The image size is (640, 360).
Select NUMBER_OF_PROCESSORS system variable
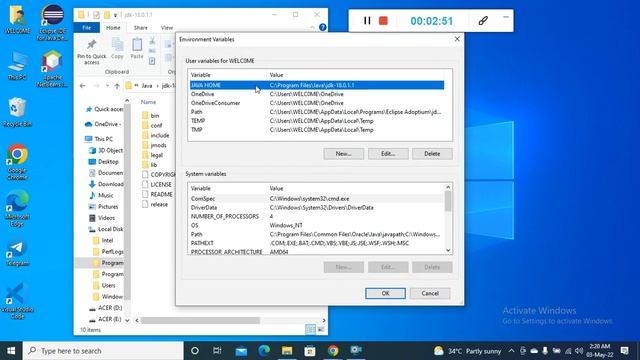[x=317, y=216]
